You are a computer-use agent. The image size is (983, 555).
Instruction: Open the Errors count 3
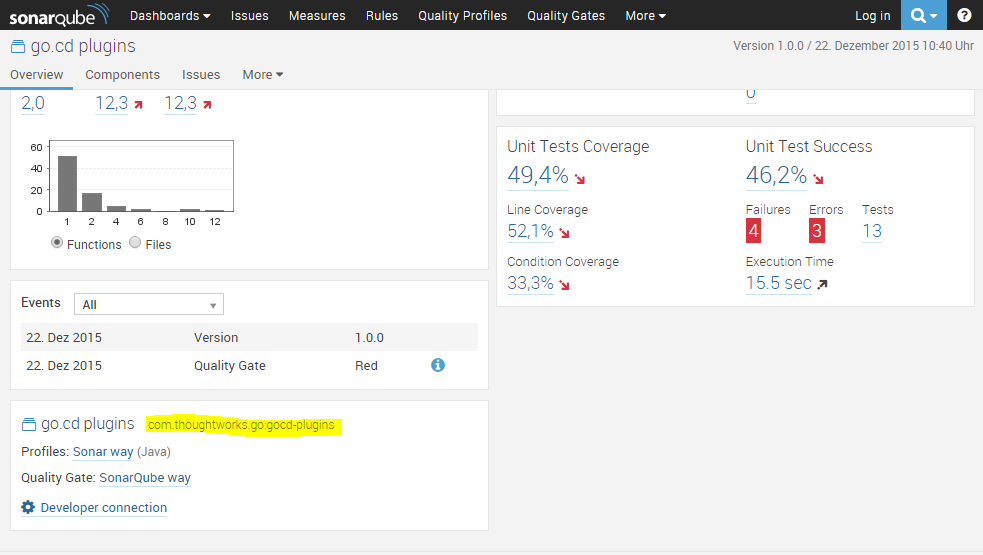tap(817, 231)
